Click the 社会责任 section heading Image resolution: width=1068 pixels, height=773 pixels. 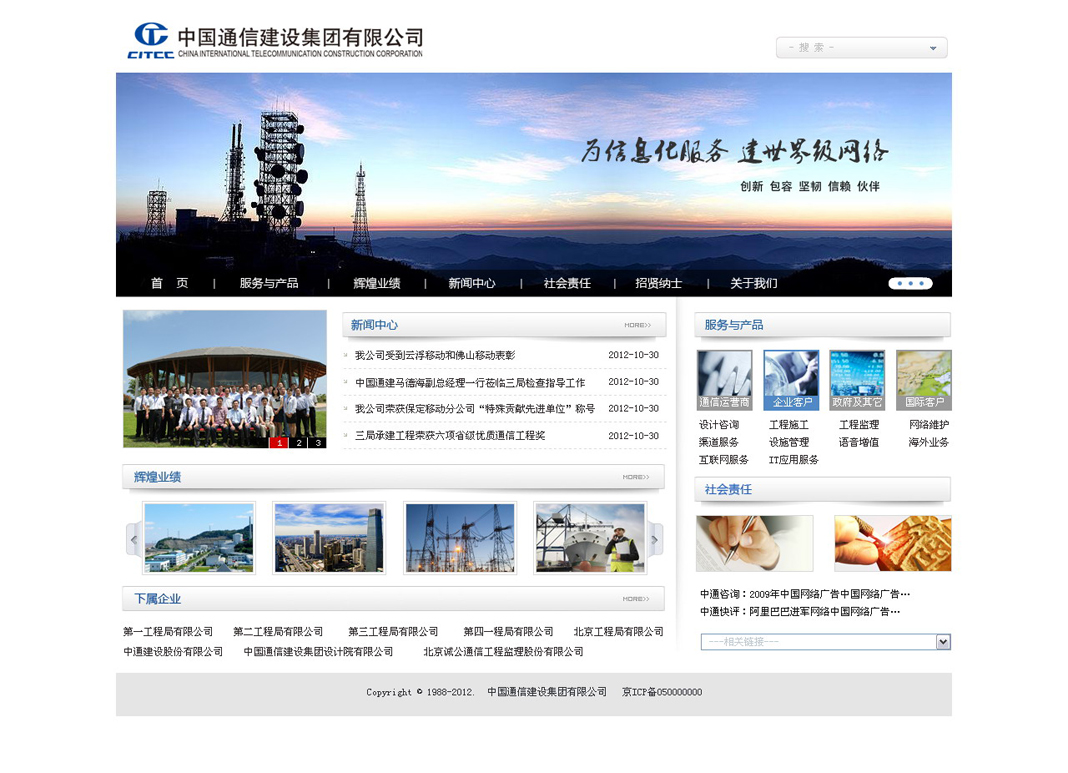pyautogui.click(x=728, y=490)
